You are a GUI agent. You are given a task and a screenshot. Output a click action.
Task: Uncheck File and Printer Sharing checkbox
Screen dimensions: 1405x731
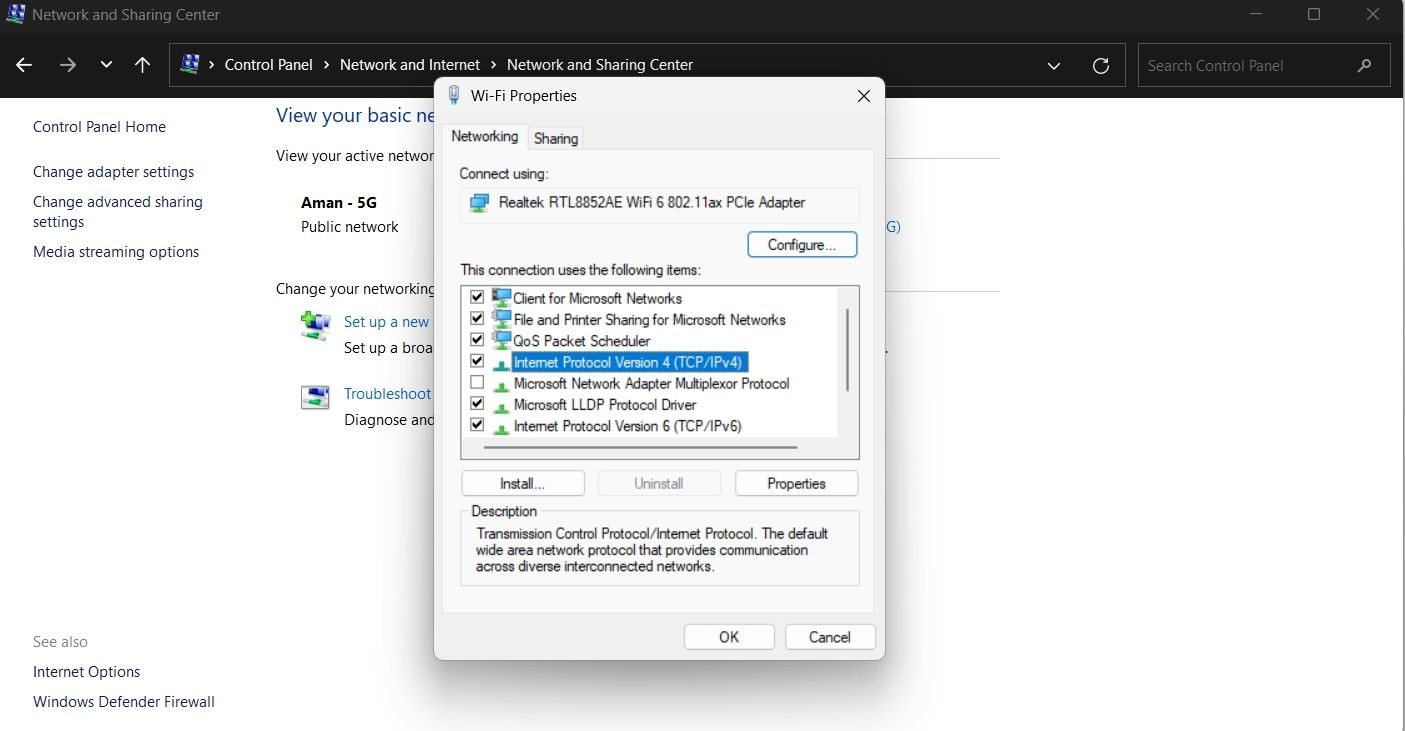[477, 318]
